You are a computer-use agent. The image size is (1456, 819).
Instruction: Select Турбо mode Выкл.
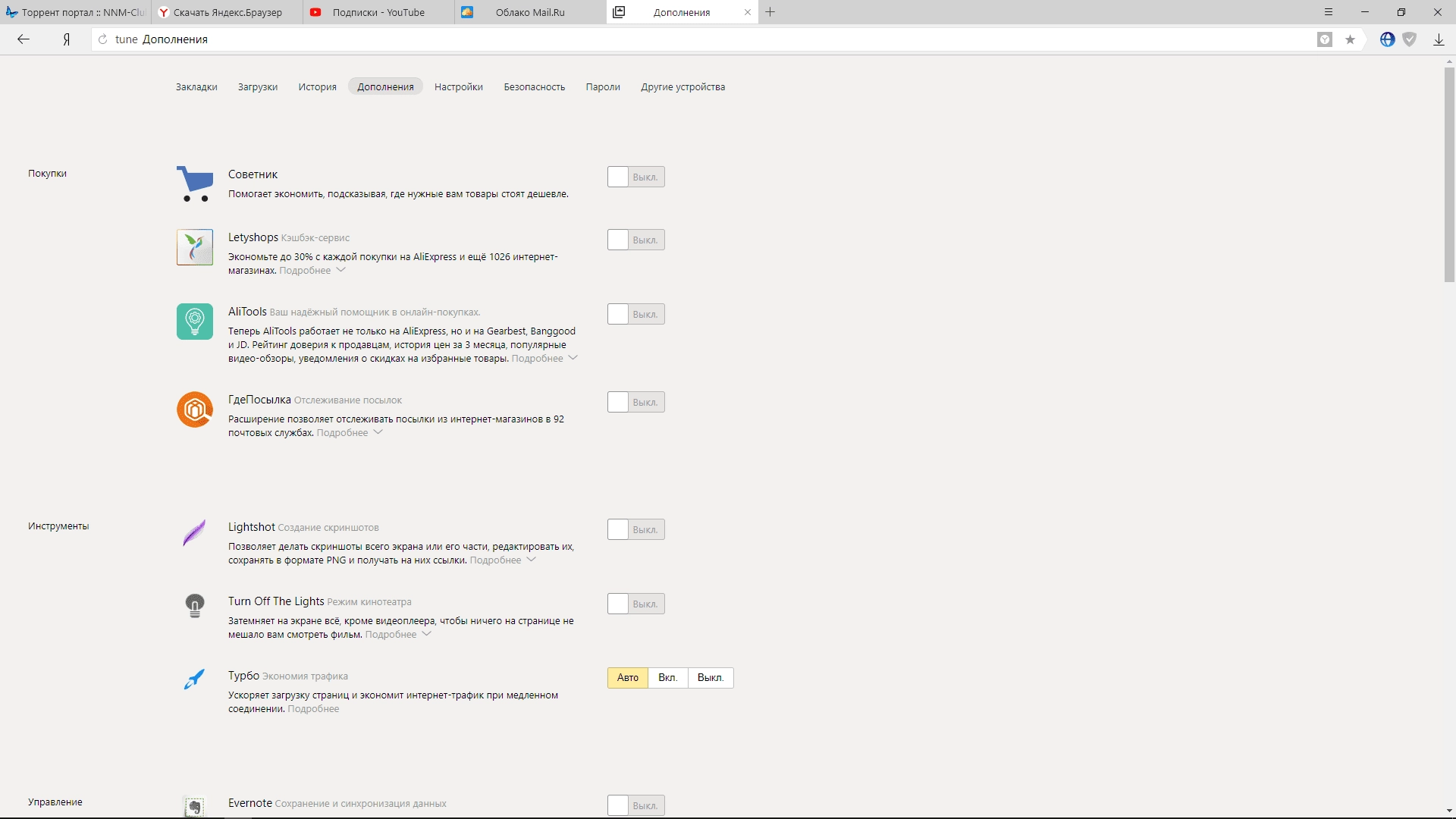[x=711, y=678]
